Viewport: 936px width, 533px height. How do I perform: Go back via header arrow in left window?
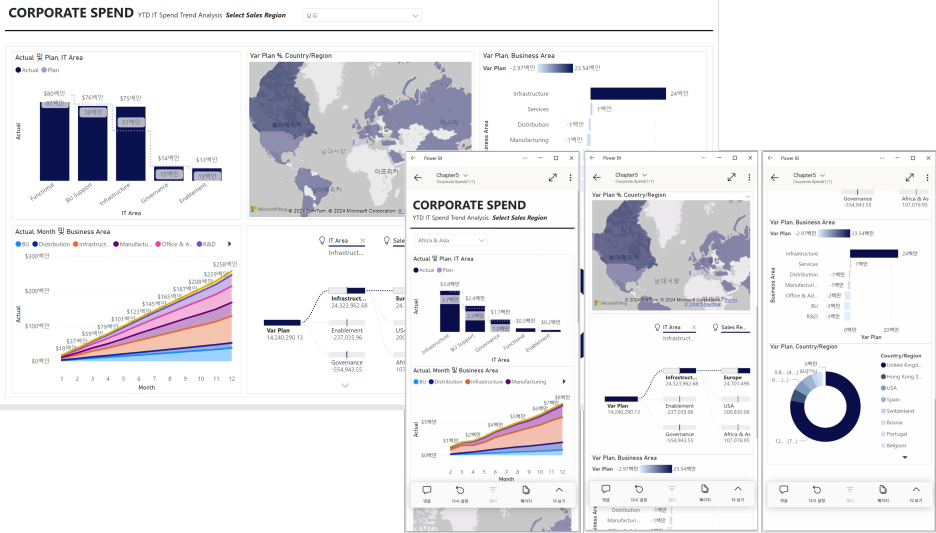click(418, 177)
